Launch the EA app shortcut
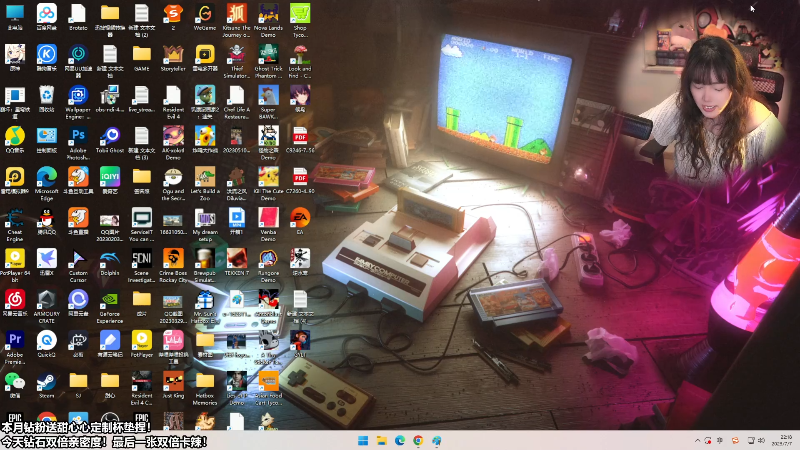The image size is (800, 450). [299, 221]
